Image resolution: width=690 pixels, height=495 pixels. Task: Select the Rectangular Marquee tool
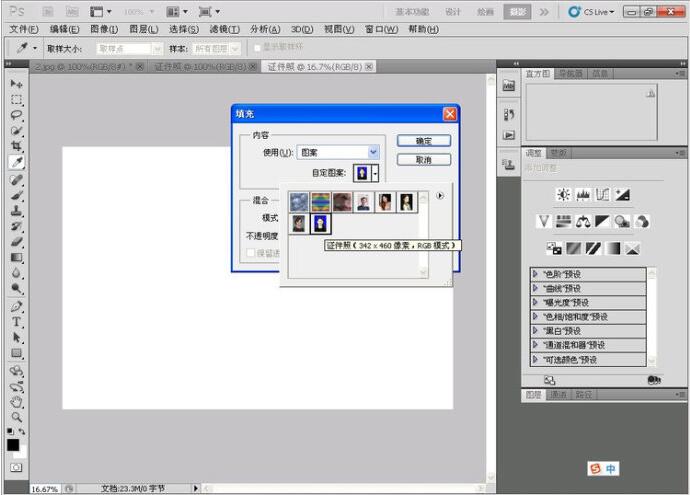[x=16, y=100]
